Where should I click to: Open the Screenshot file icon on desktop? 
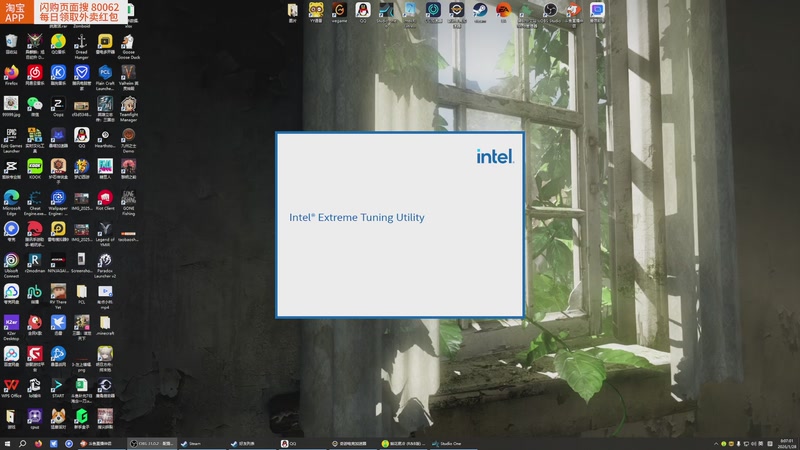(82, 262)
